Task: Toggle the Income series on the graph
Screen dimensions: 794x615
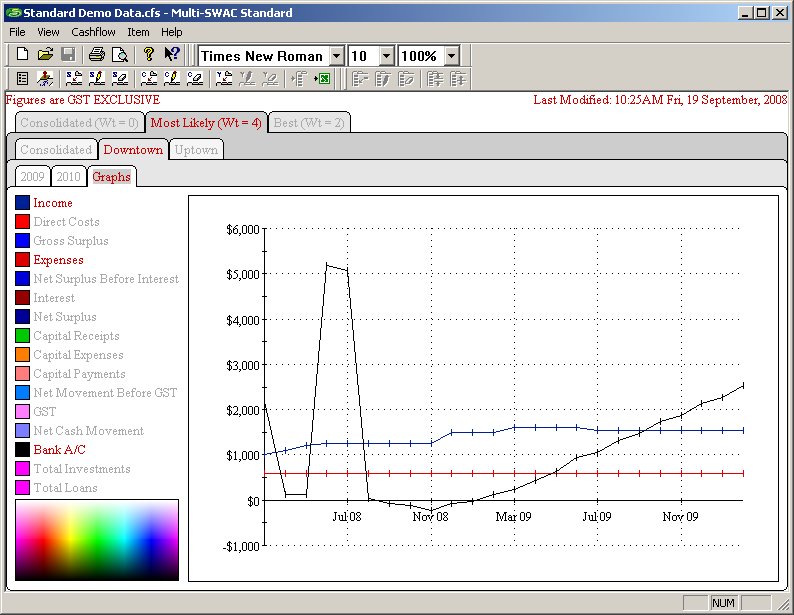Action: (x=53, y=203)
